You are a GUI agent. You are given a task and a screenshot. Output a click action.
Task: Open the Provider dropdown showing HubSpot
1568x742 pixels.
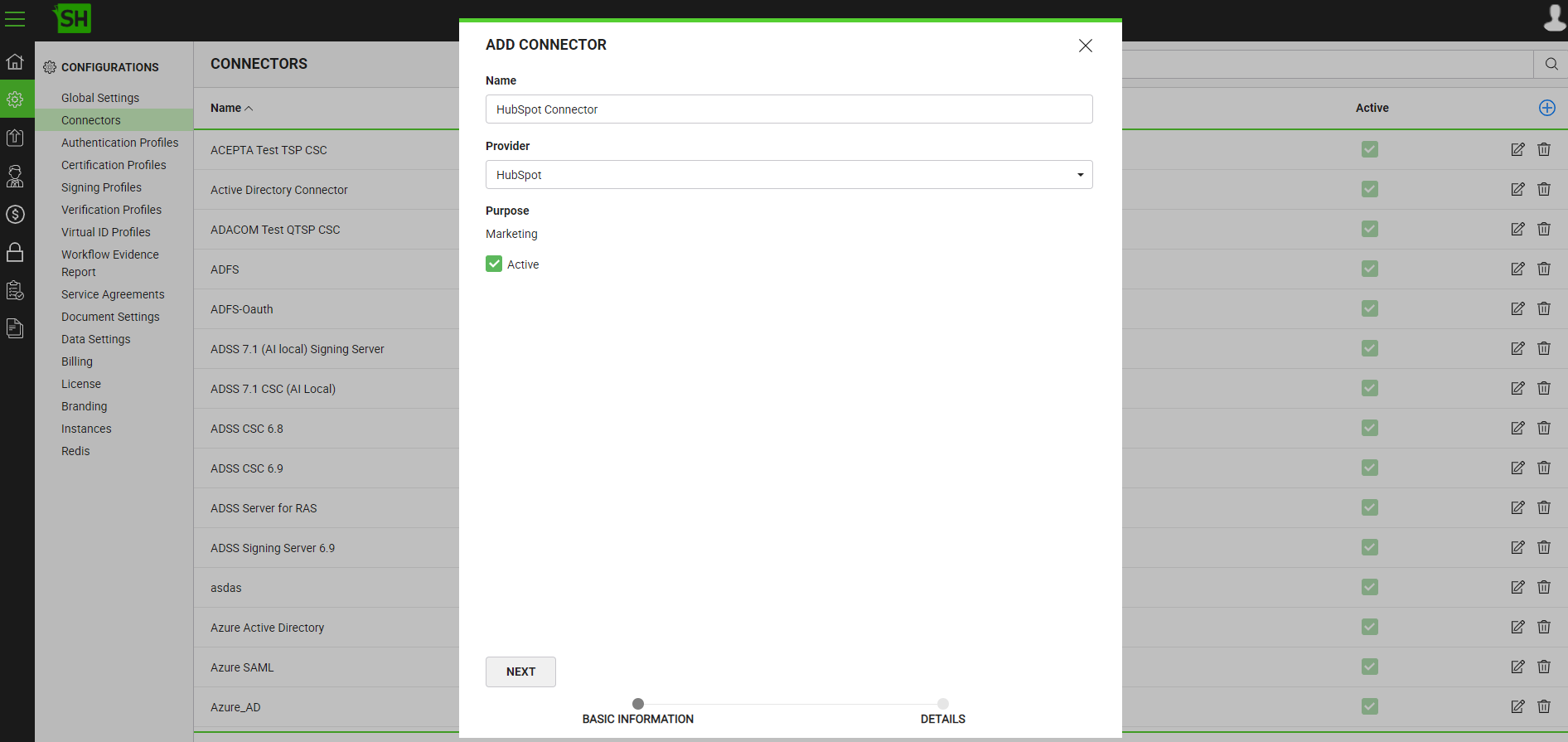789,175
